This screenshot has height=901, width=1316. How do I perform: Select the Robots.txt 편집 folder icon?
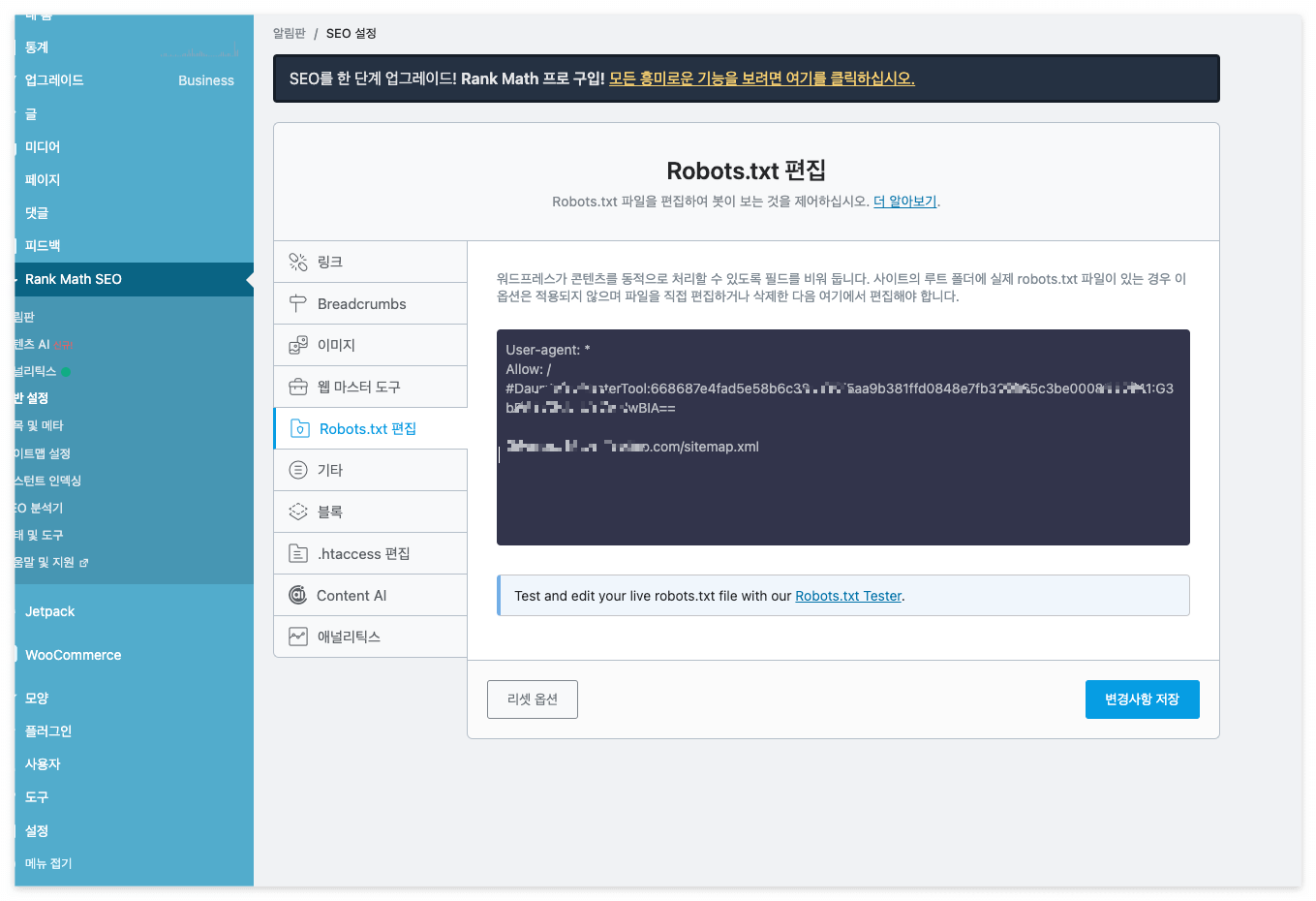click(297, 427)
